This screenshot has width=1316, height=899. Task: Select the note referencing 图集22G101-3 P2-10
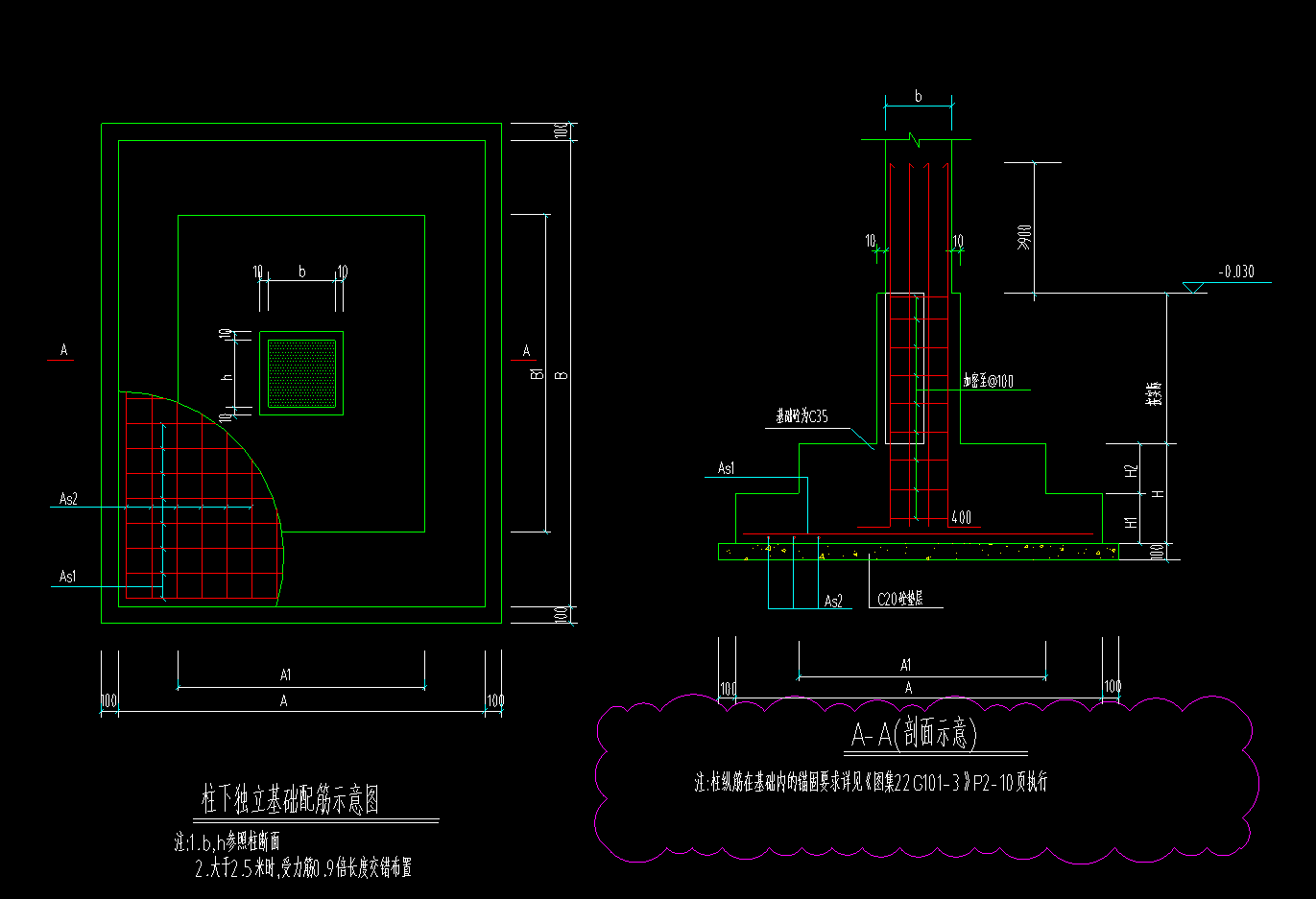871,783
